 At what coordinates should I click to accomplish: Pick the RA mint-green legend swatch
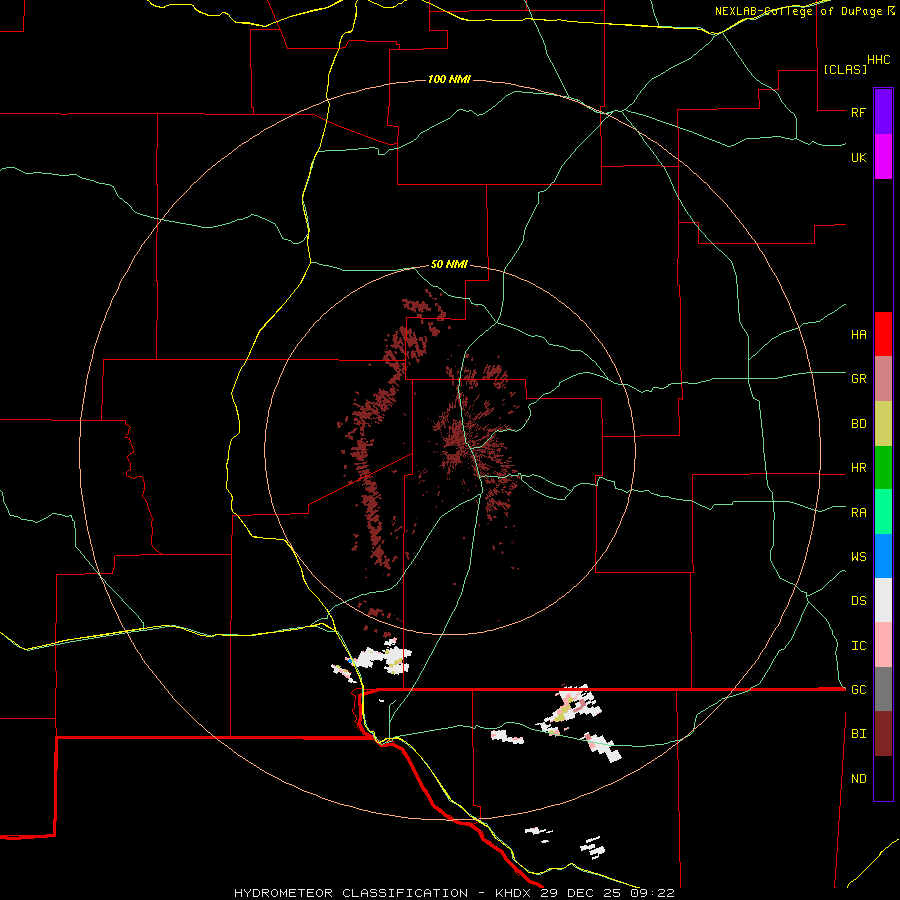(883, 512)
